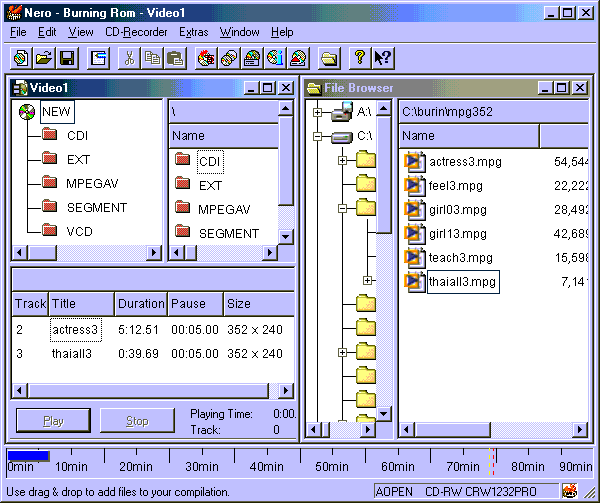
Task: Activate the What's This pointer help icon
Action: (x=382, y=58)
